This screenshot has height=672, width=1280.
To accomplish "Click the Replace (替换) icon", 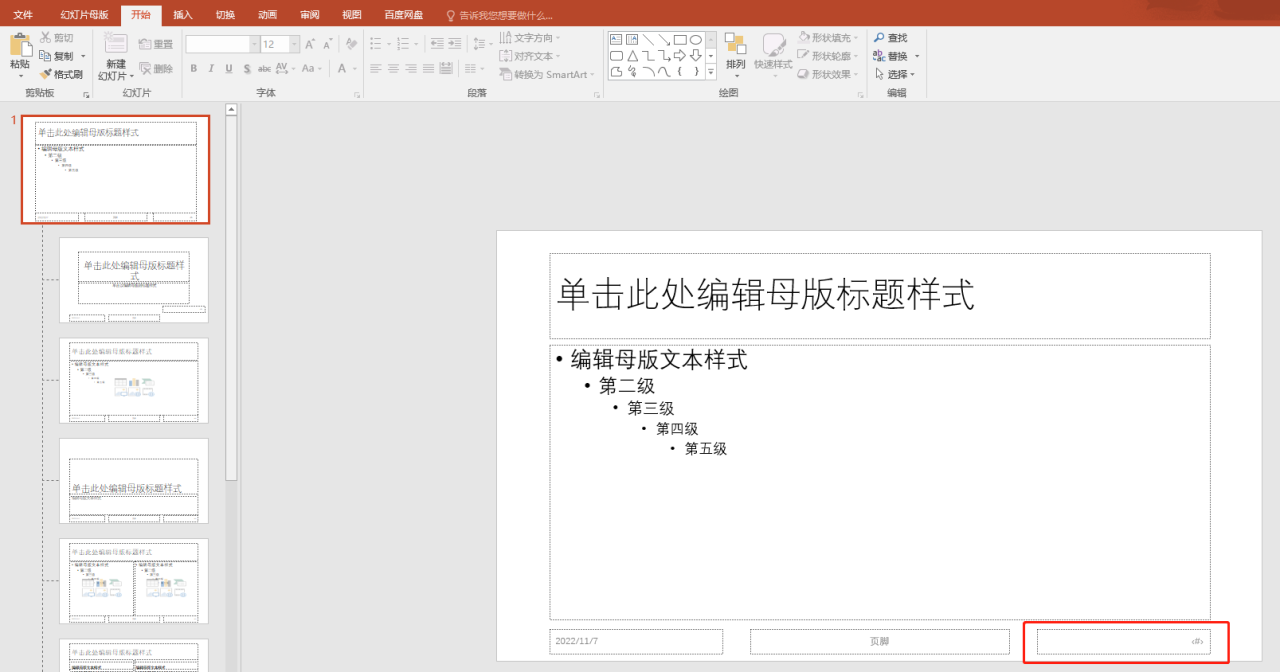I will 878,55.
